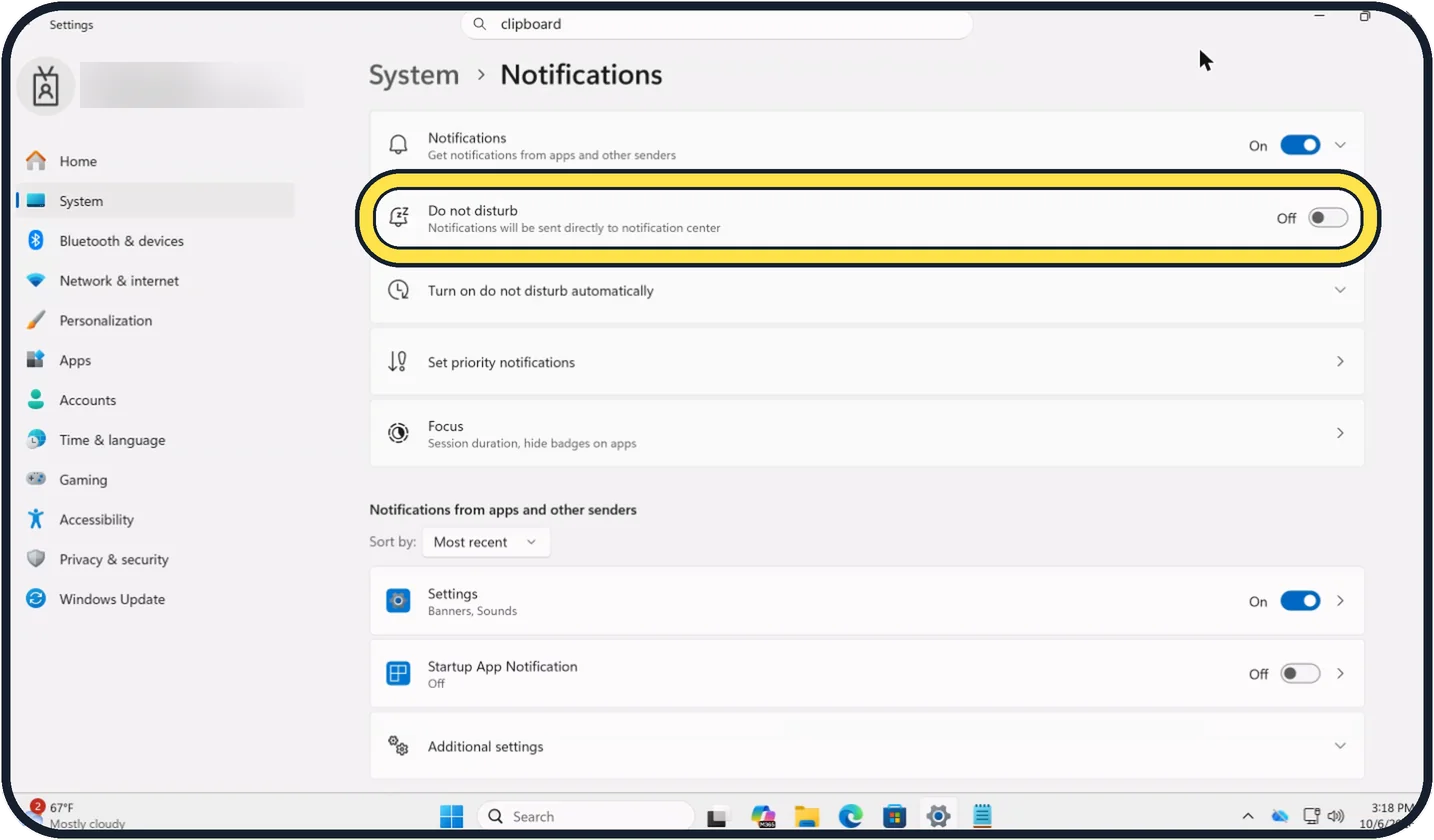This screenshot has width=1434, height=840.
Task: Click the Bluetooth icon in the sidebar
Action: coord(36,241)
